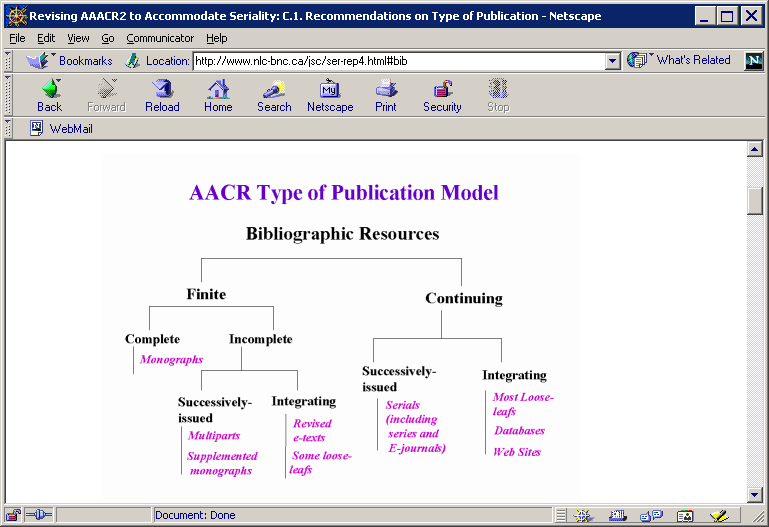Image resolution: width=769 pixels, height=527 pixels.
Task: Maximize the Netscape window
Action: 726,16
